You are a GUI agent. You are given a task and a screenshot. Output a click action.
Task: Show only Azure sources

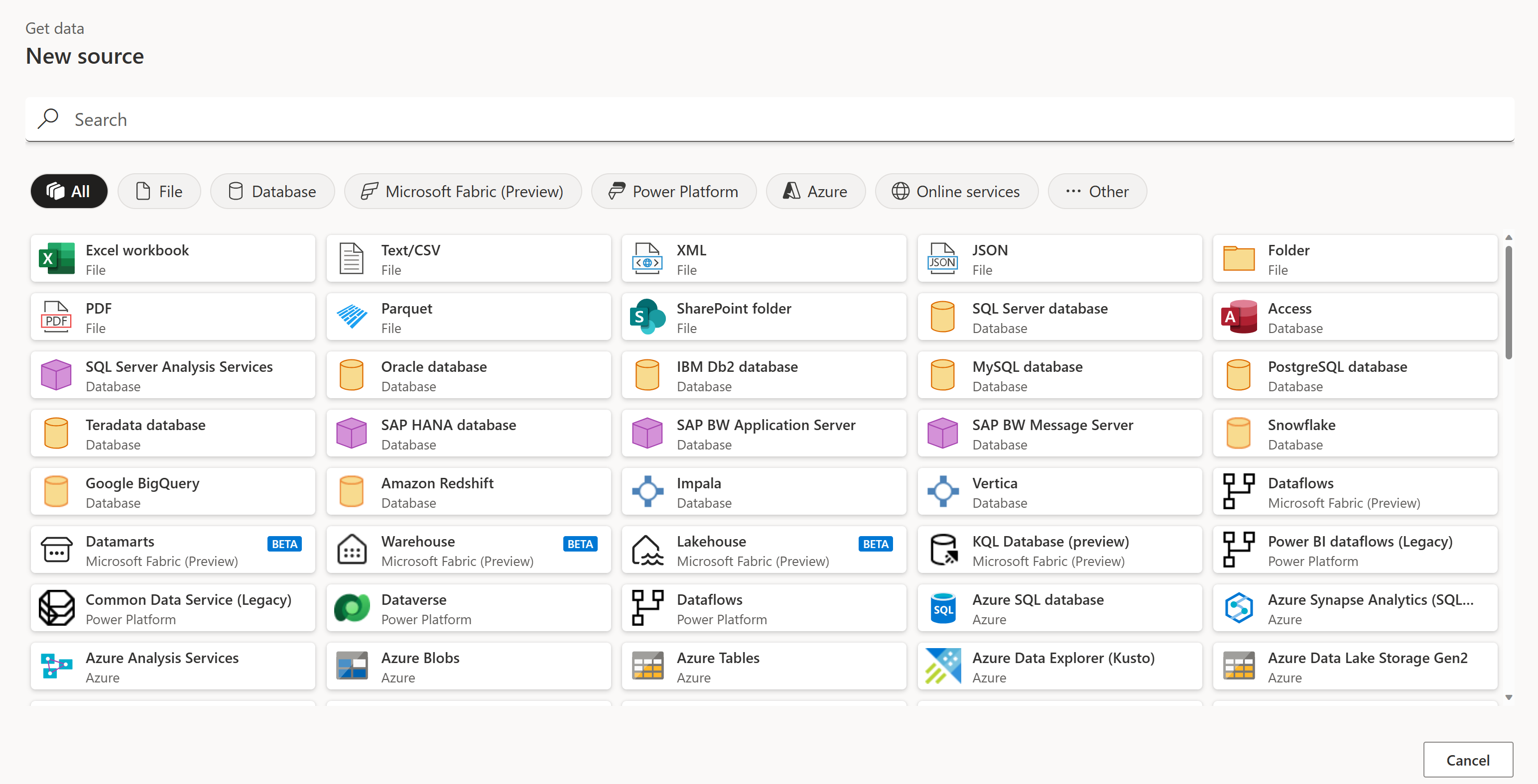point(815,192)
